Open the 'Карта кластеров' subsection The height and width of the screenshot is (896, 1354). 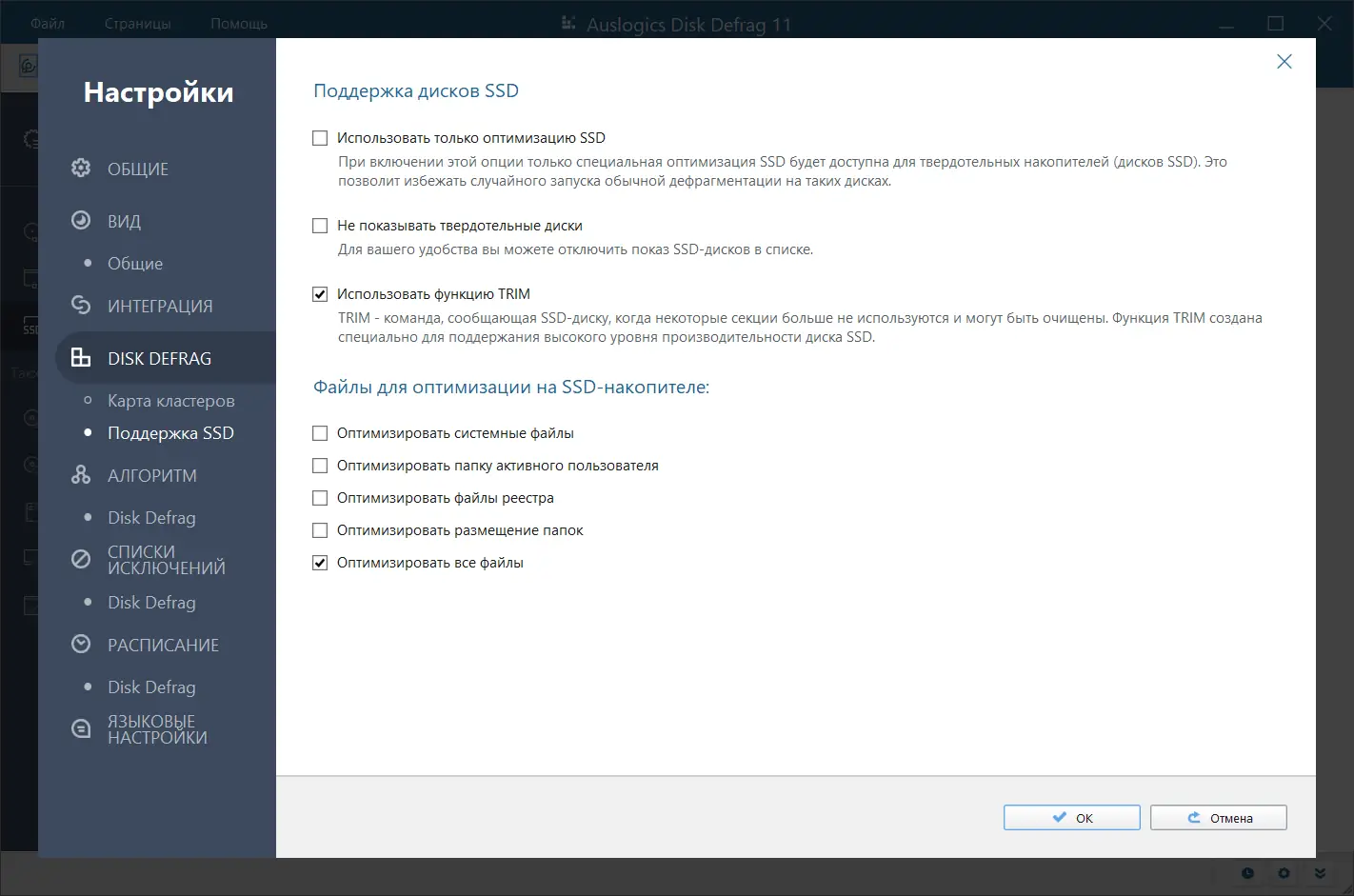point(172,400)
